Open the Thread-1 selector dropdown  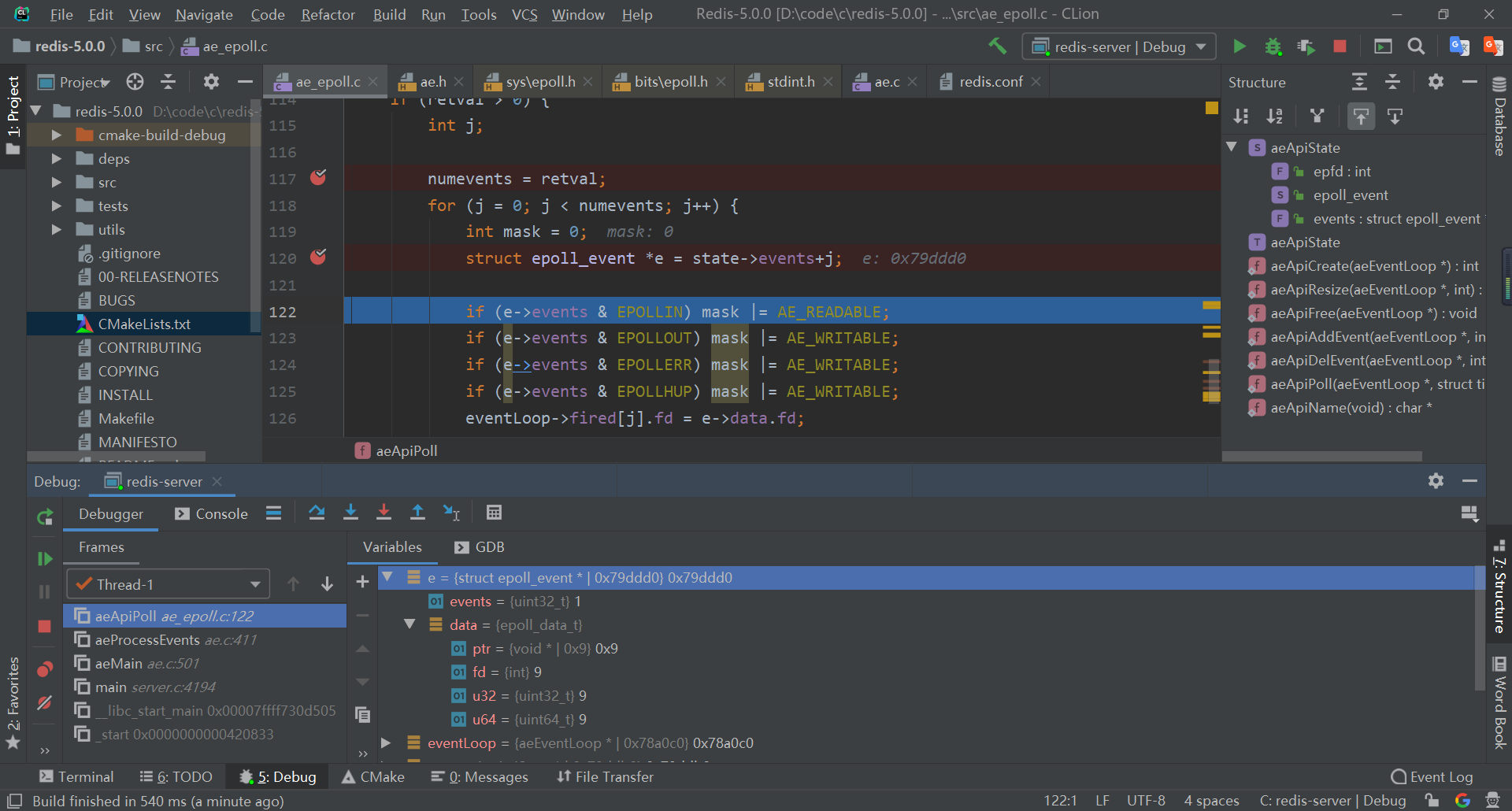168,584
